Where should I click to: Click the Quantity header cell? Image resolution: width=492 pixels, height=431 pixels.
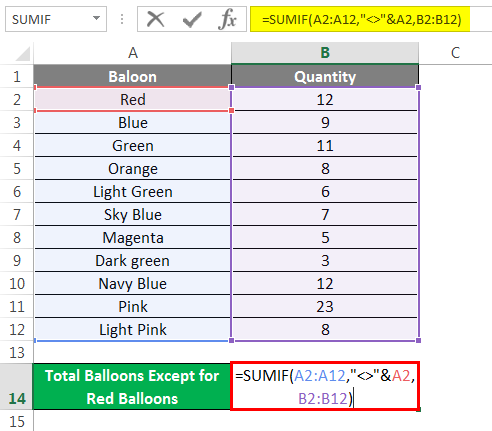point(325,76)
